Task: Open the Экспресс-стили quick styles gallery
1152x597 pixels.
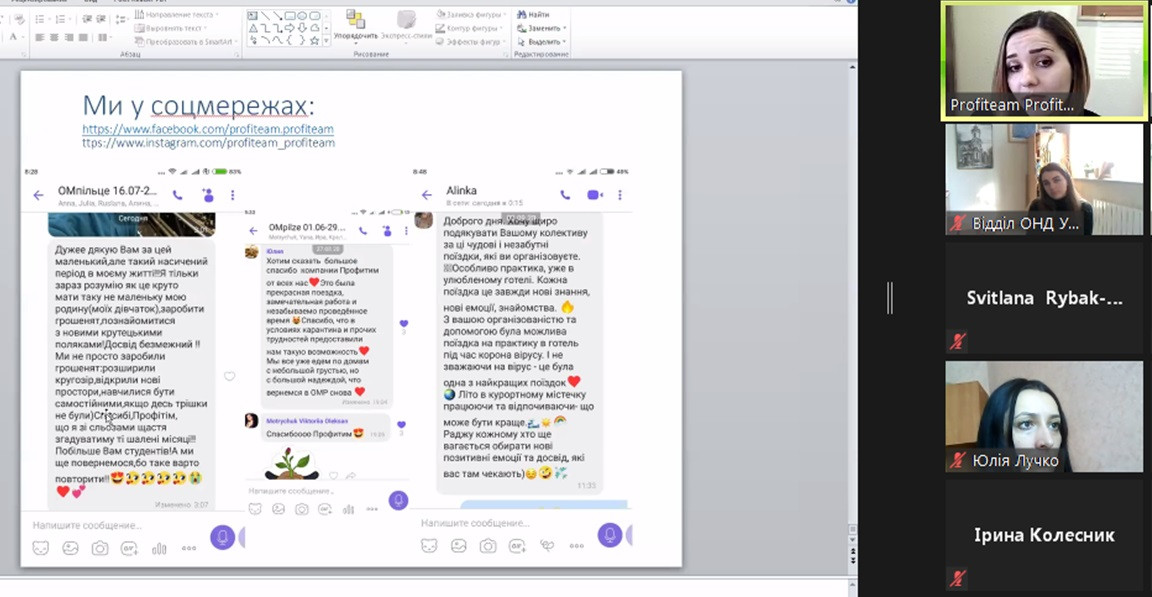Action: click(406, 24)
